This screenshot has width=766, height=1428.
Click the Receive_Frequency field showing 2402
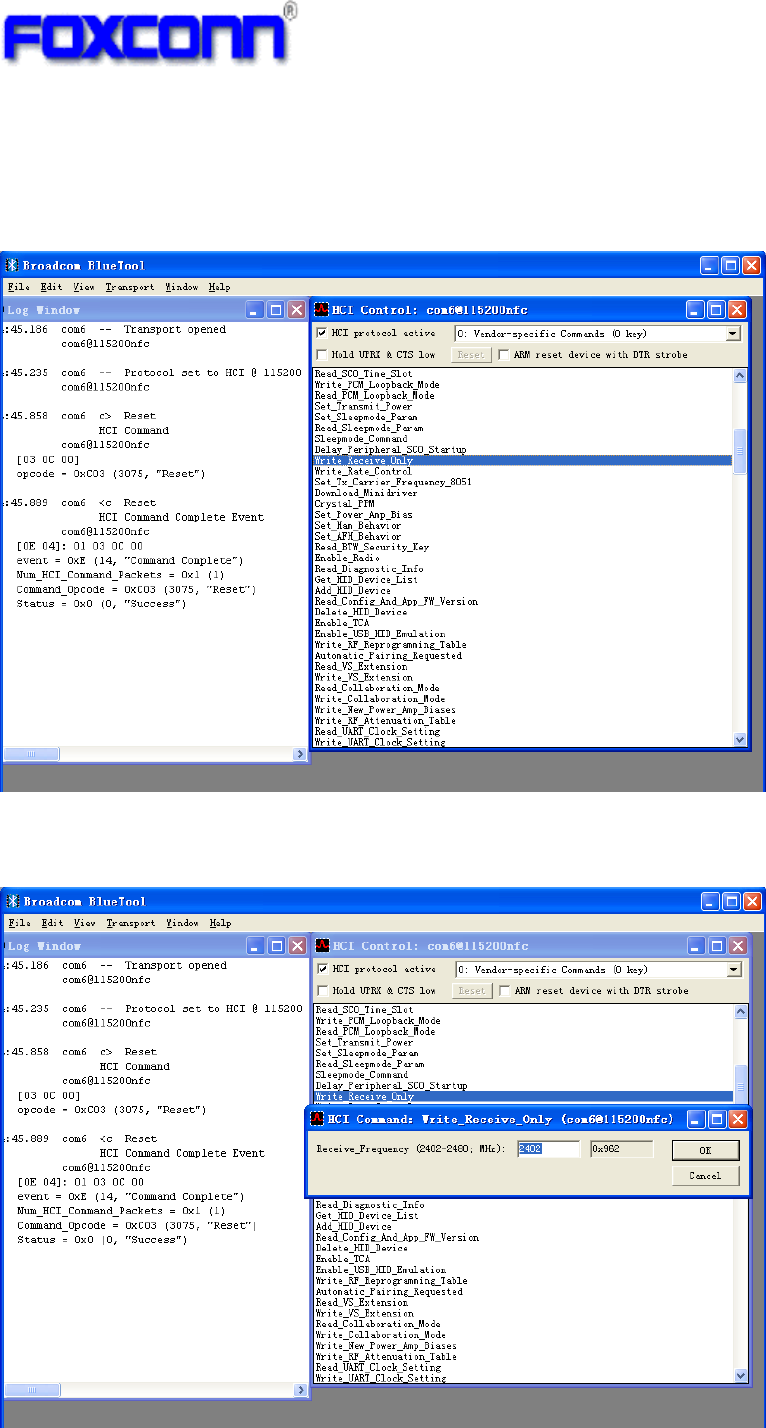pyautogui.click(x=548, y=1150)
